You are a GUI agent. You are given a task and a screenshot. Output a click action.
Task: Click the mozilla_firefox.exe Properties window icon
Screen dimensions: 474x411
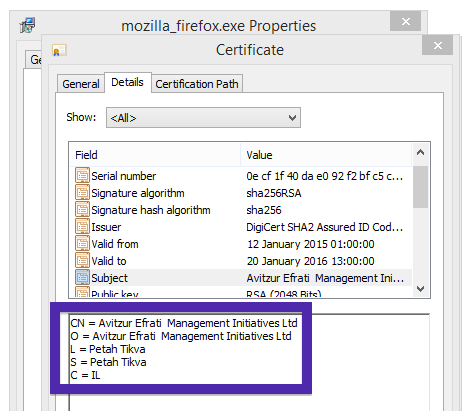point(27,25)
